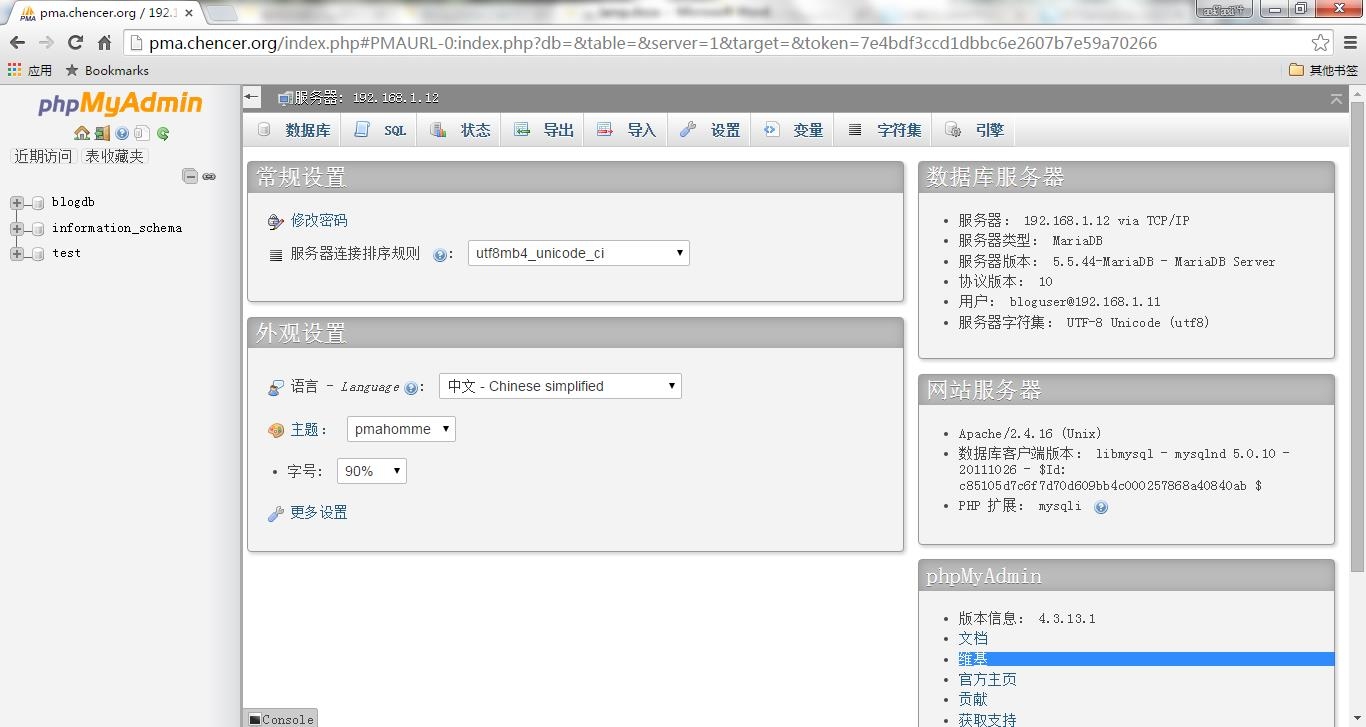
Task: Click the 更多设置 more settings link
Action: click(318, 512)
